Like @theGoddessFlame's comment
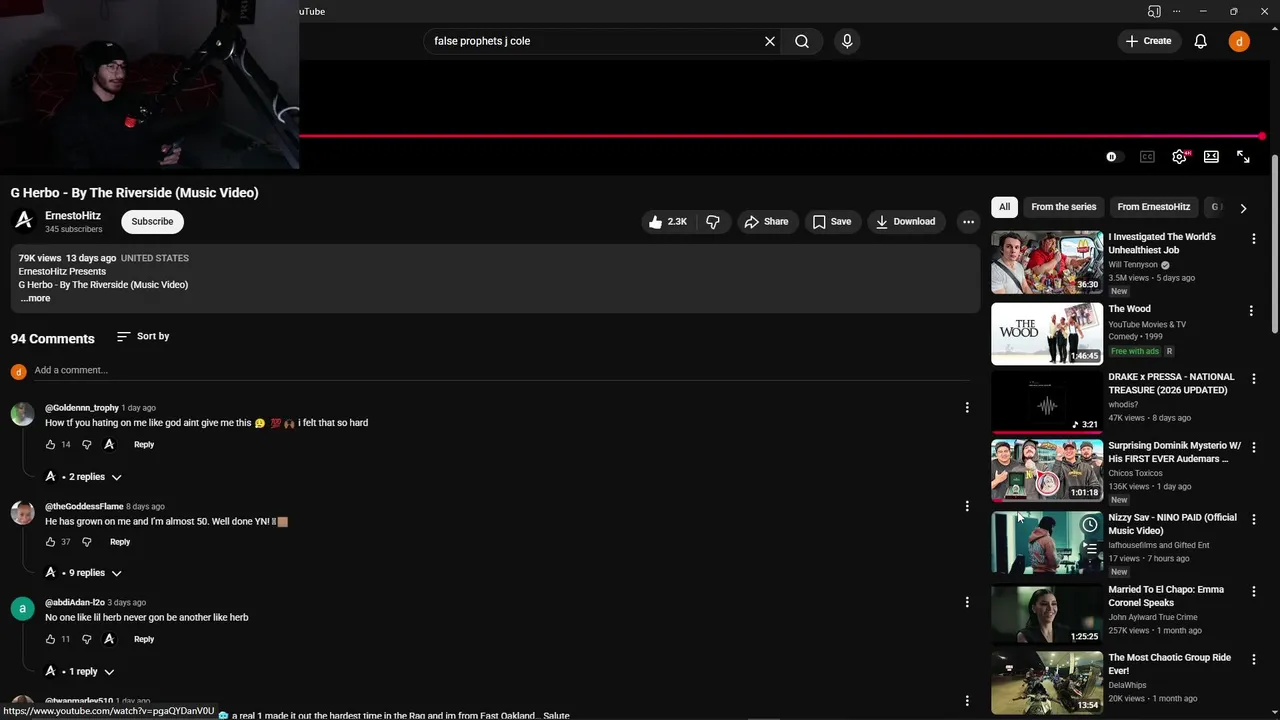The image size is (1280, 720). pyautogui.click(x=51, y=541)
